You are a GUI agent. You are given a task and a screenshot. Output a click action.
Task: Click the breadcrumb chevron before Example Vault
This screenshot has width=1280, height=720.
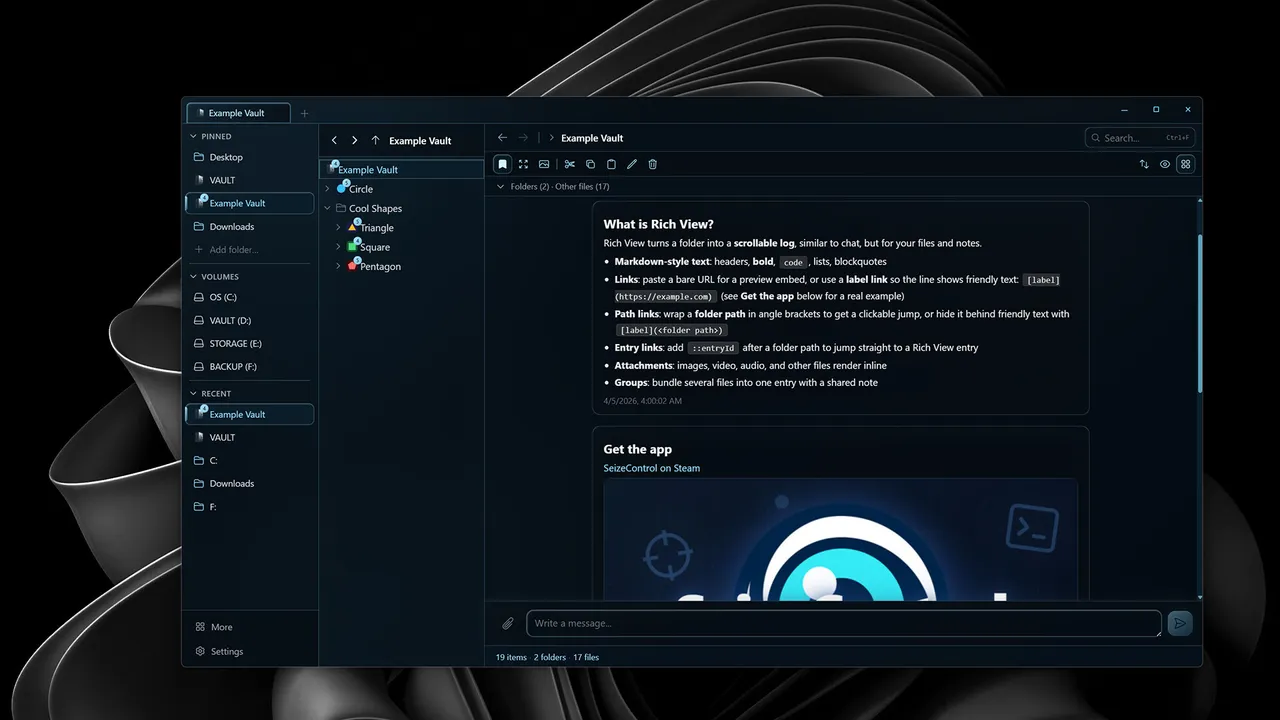point(551,138)
